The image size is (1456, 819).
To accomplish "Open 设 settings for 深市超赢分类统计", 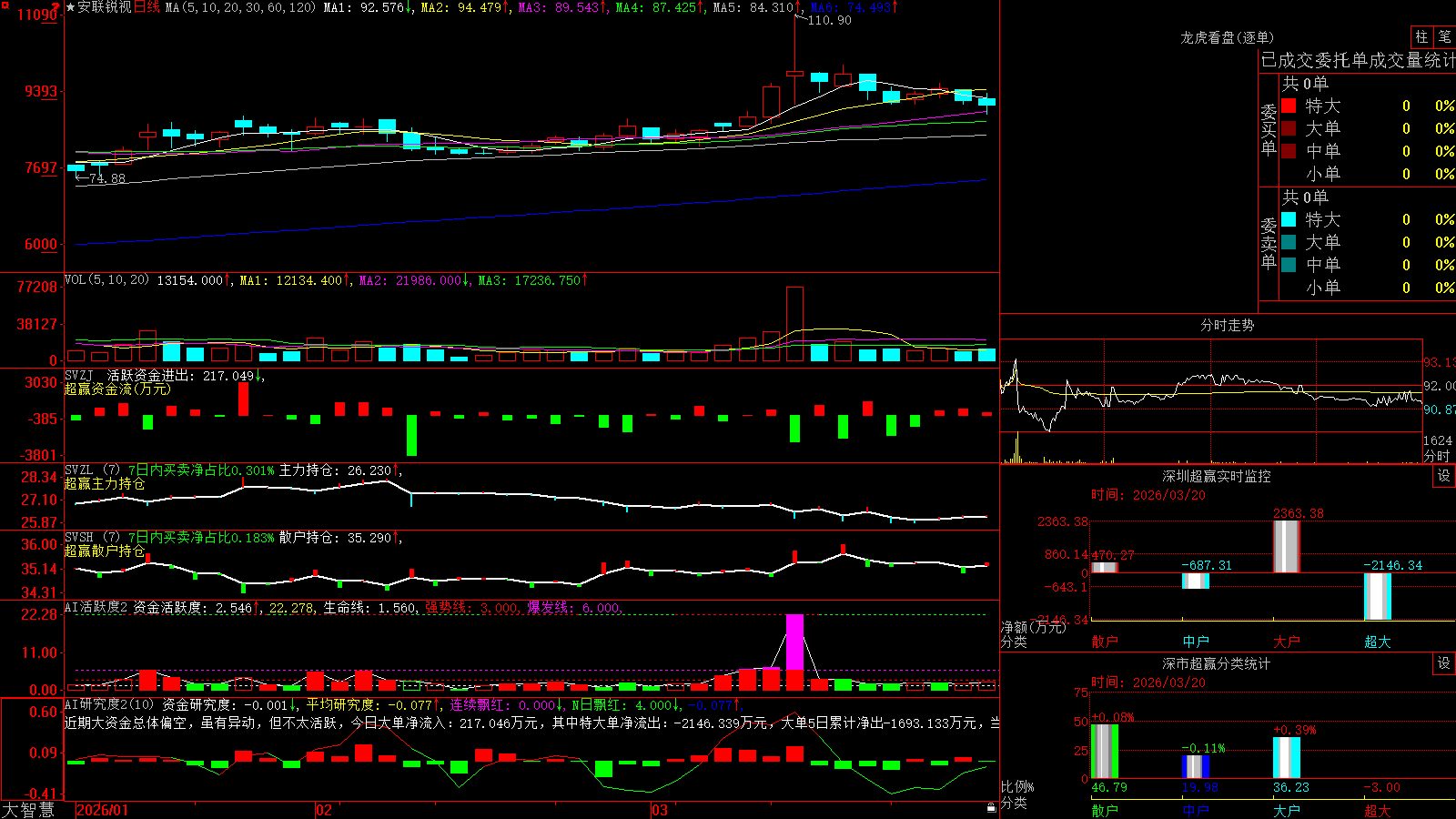I will pyautogui.click(x=1444, y=663).
